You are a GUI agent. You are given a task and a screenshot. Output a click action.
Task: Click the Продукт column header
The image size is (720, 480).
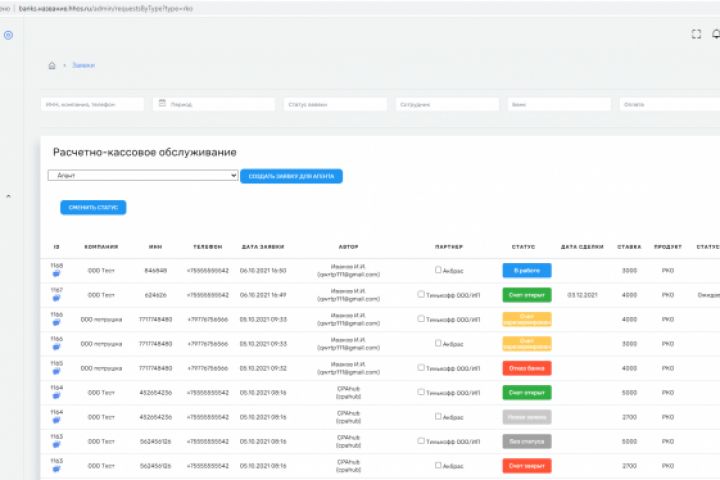click(668, 247)
